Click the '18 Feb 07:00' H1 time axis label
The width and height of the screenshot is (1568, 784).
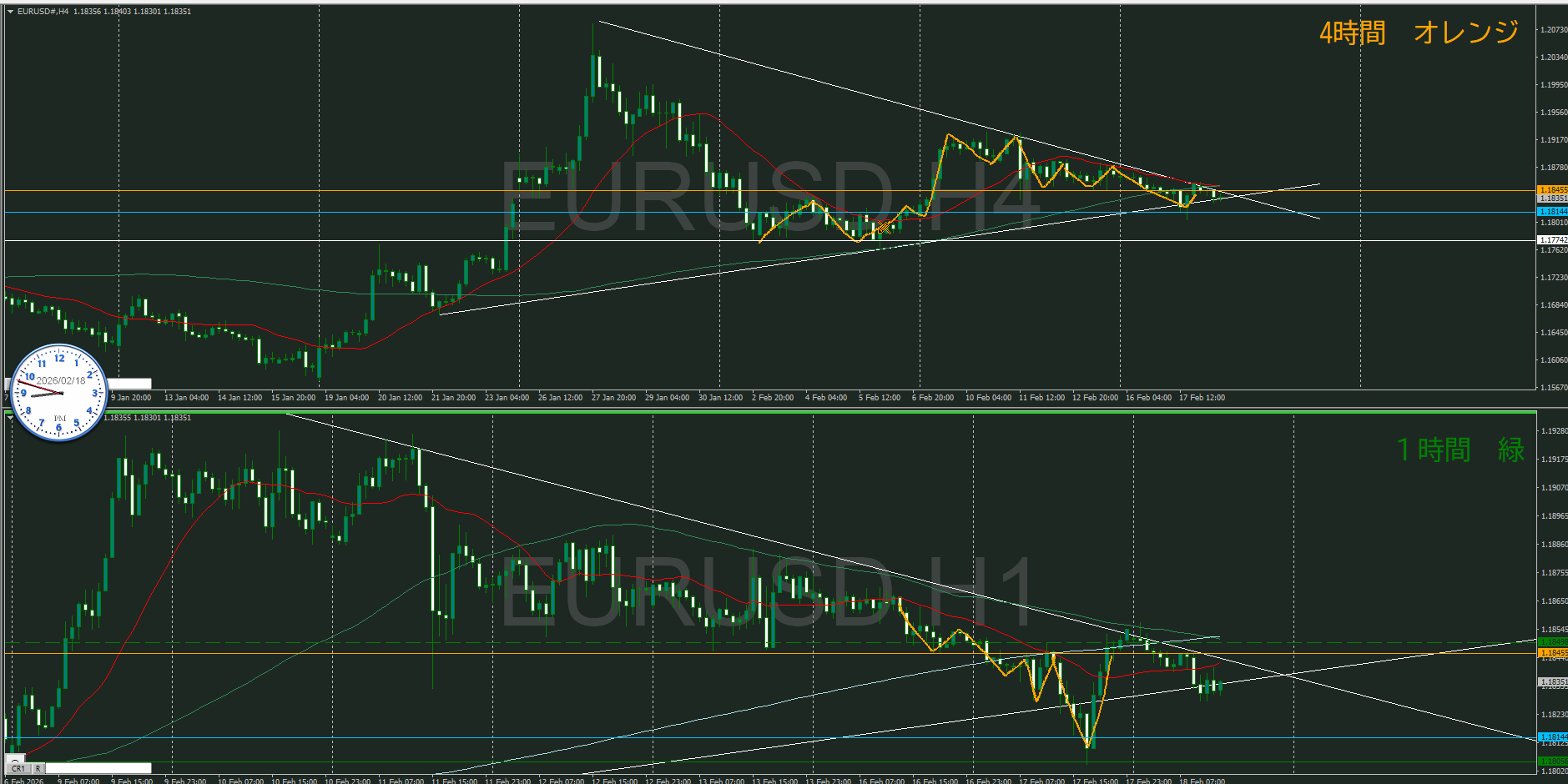1202,781
